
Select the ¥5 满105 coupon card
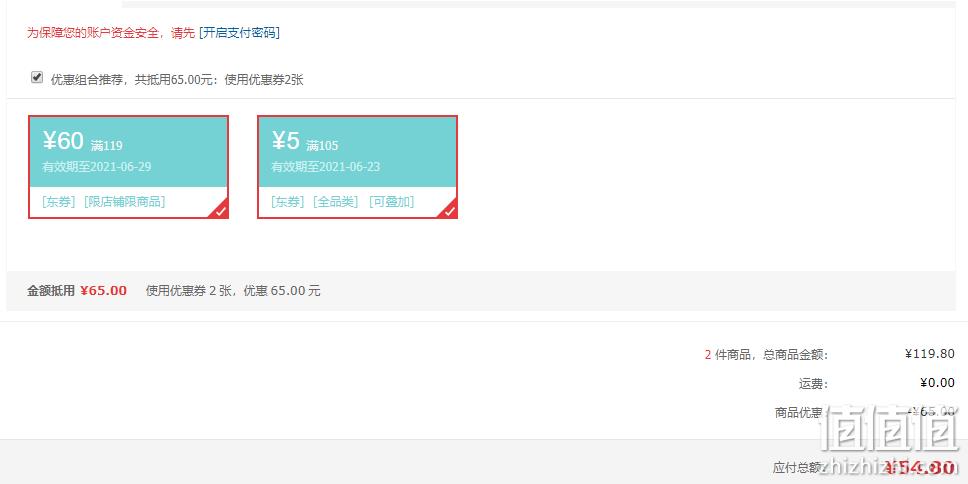pyautogui.click(x=357, y=167)
